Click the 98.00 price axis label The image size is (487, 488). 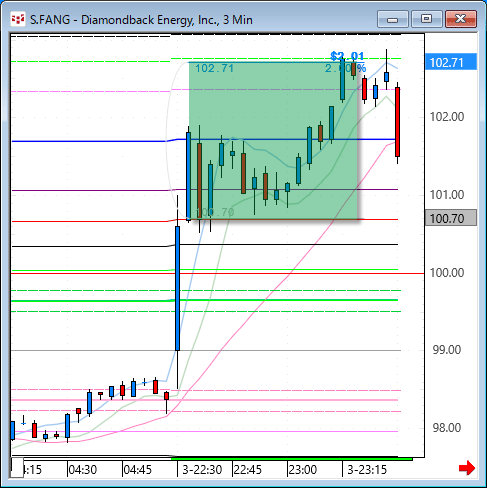[x=447, y=428]
